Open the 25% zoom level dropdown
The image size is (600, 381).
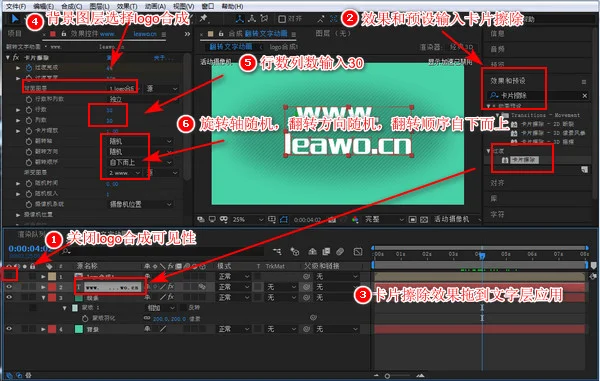[x=248, y=220]
